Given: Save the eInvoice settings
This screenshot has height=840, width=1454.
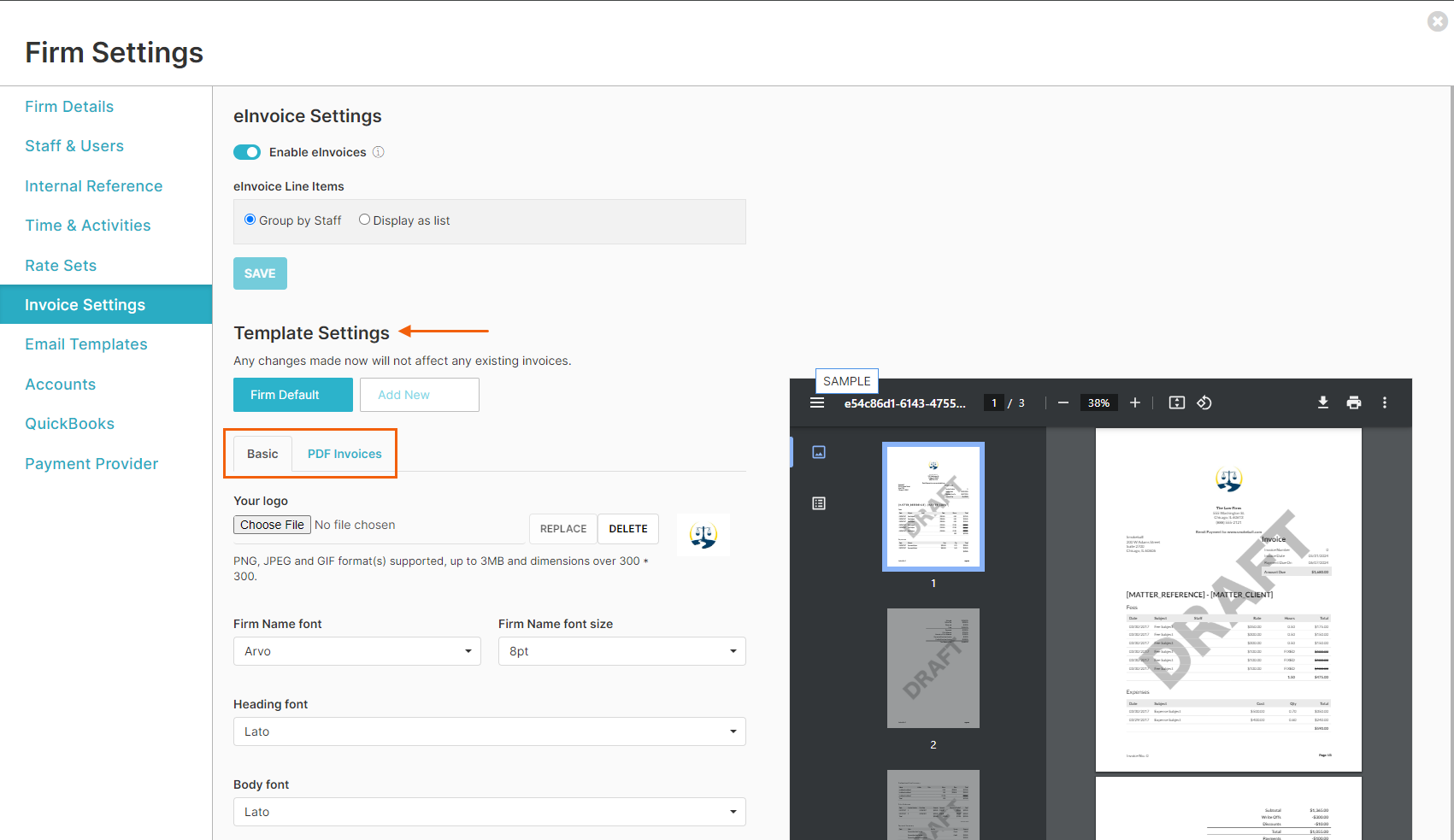Looking at the screenshot, I should (260, 273).
